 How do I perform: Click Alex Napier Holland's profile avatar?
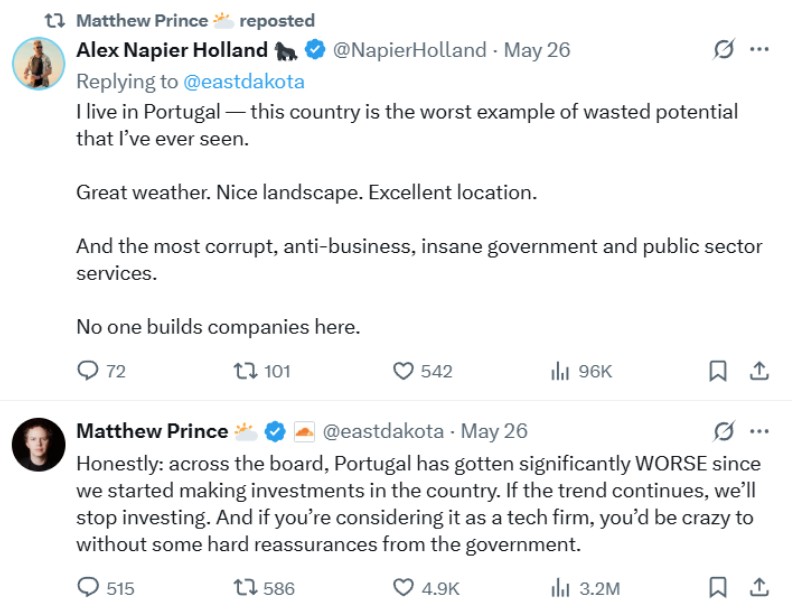[x=38, y=62]
